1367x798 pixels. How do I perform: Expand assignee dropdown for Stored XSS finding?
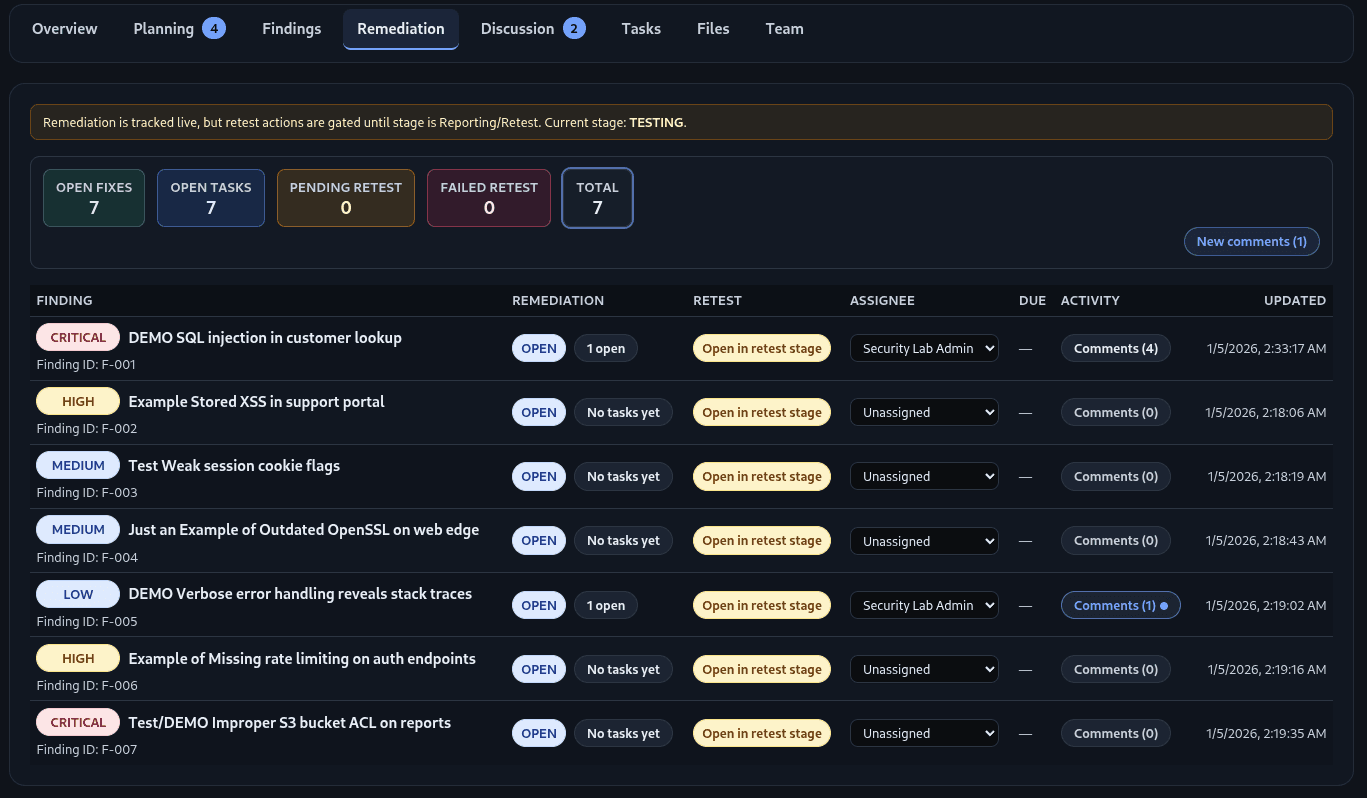[x=924, y=412]
